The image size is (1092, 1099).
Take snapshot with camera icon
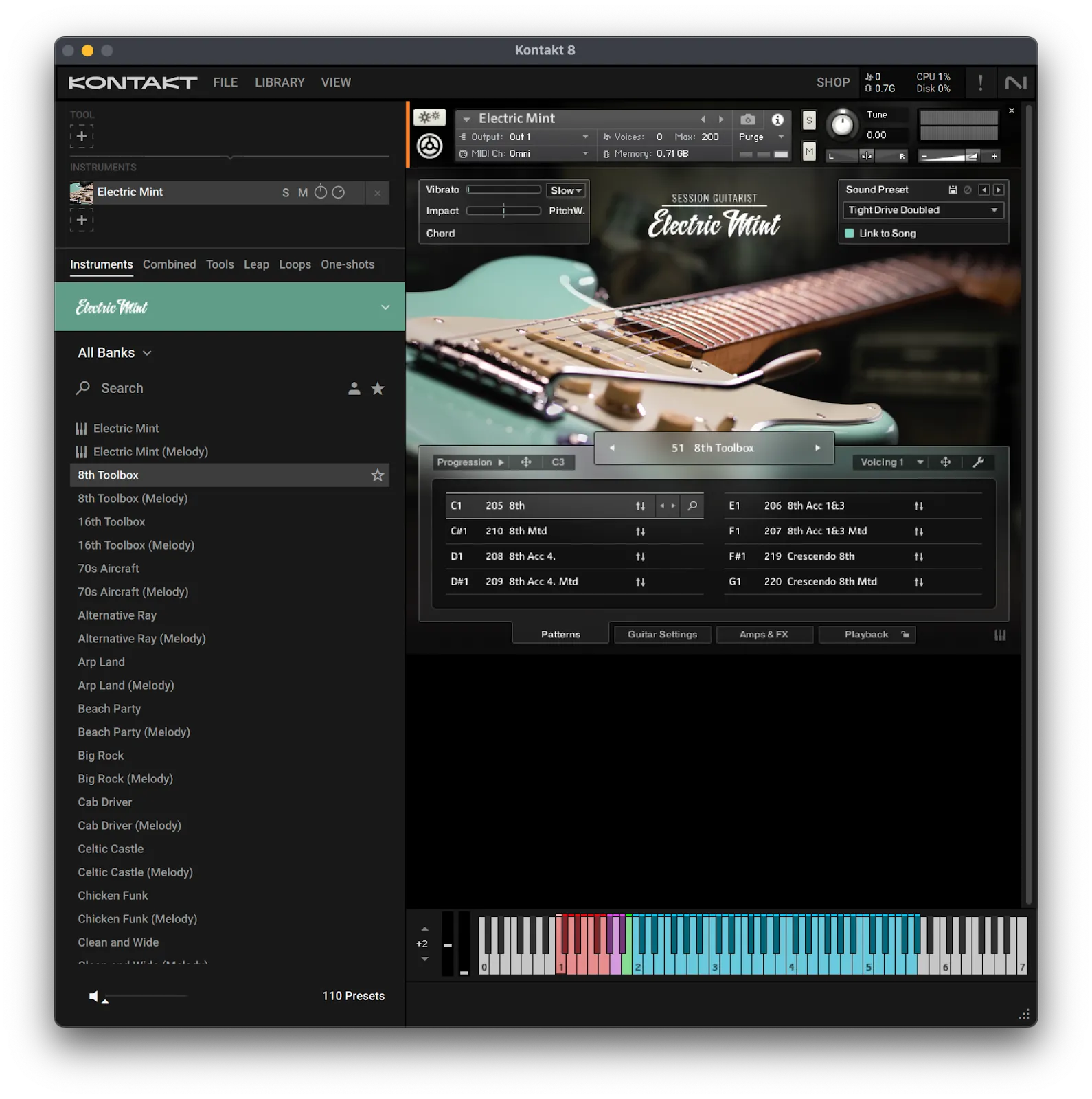748,120
